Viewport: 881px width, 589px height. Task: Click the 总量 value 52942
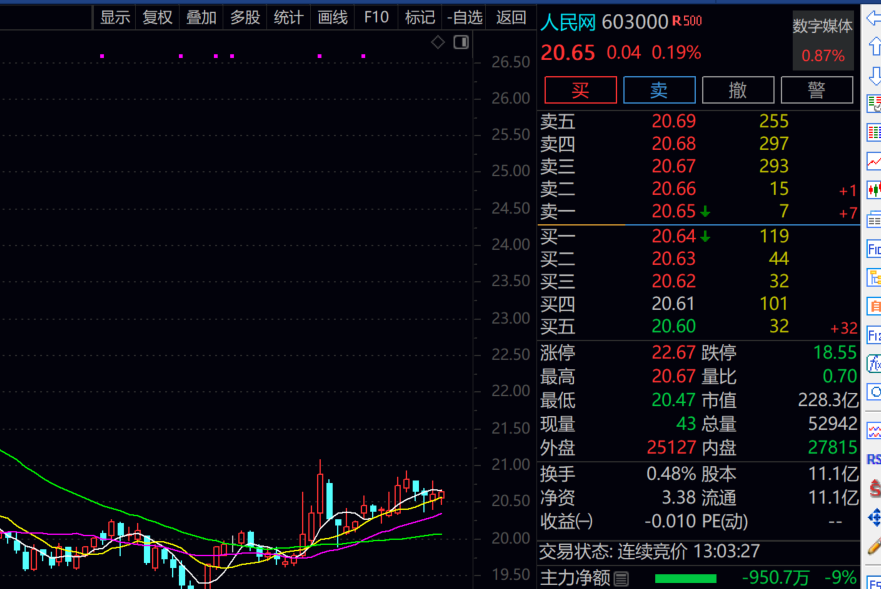click(833, 424)
